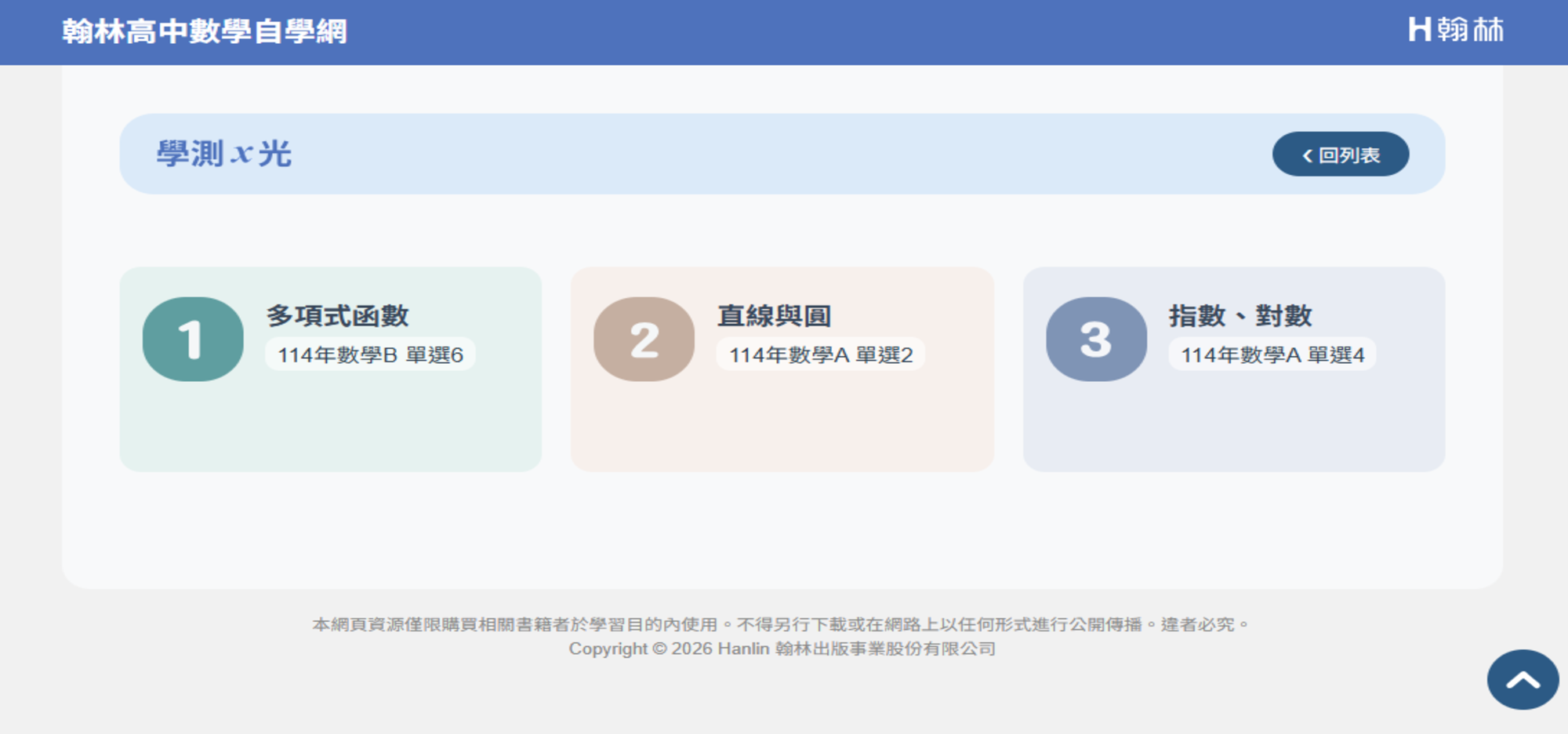
Task: Click the blue-gray number 3 badge
Action: coord(1096,340)
